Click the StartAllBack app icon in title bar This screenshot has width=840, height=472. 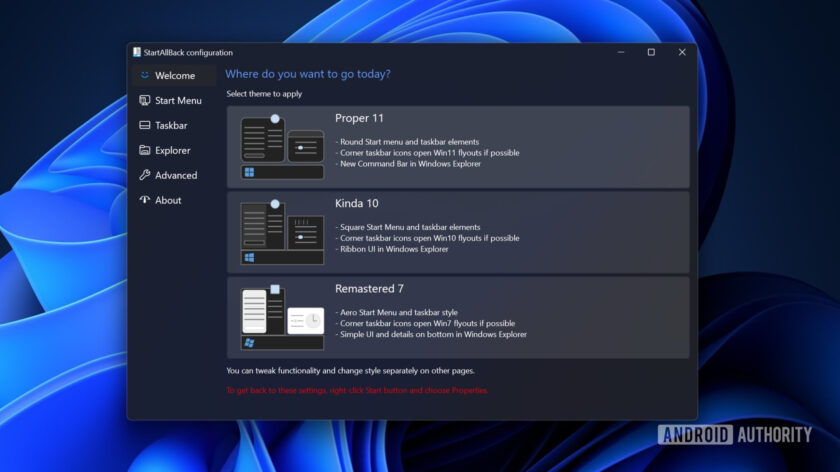[x=137, y=52]
